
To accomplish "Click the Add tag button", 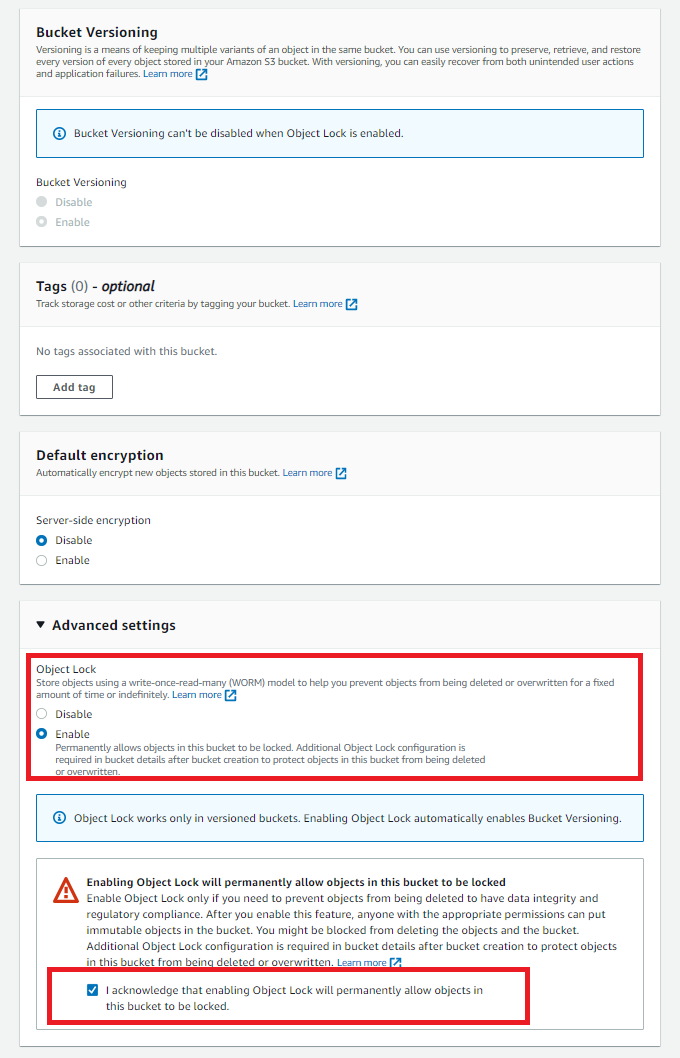I will point(74,387).
